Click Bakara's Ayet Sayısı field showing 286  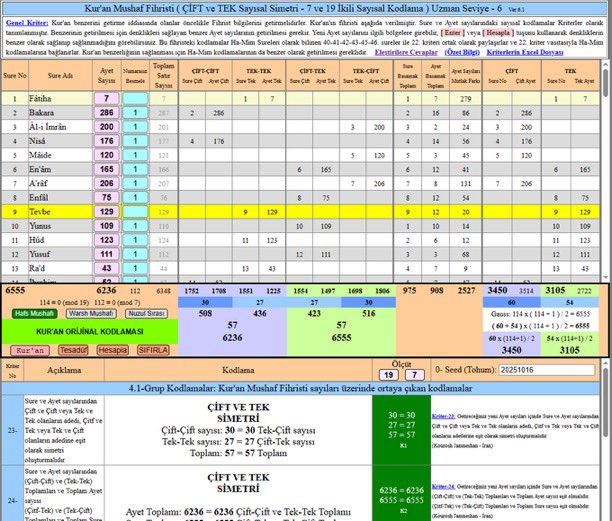(x=107, y=112)
